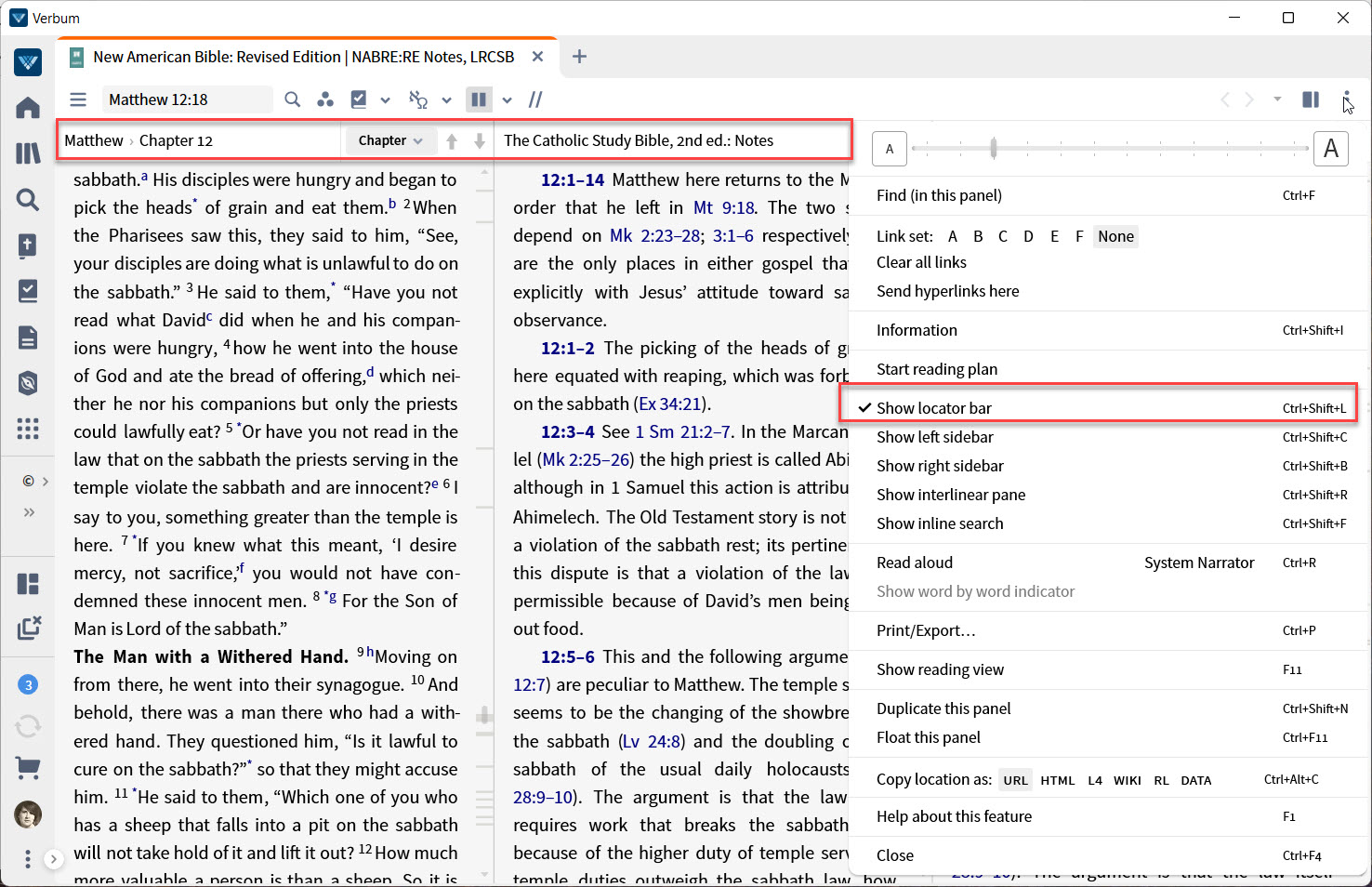Click the Verbum logo sidebar icon
Screen dimensions: 1372x887
pos(28,62)
